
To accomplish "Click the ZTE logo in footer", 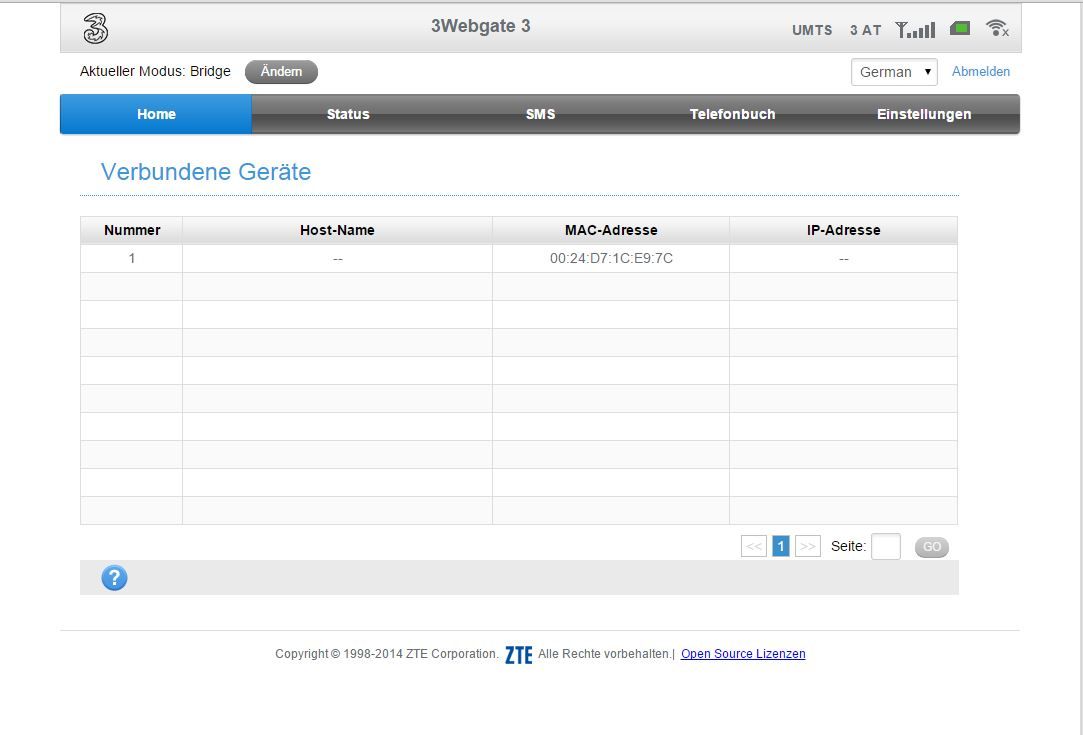I will (518, 655).
